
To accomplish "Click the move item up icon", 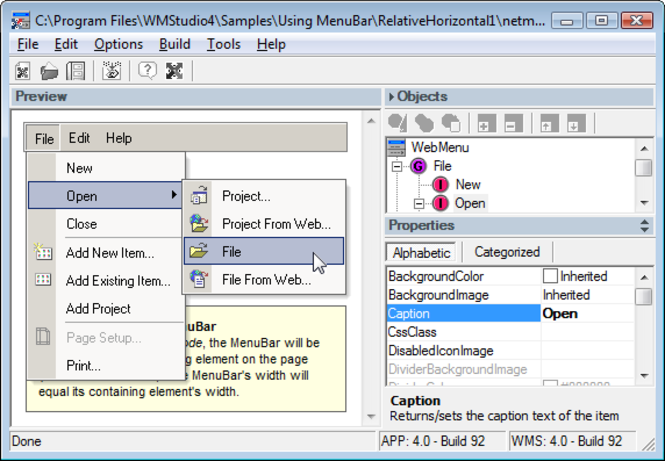I will click(549, 123).
